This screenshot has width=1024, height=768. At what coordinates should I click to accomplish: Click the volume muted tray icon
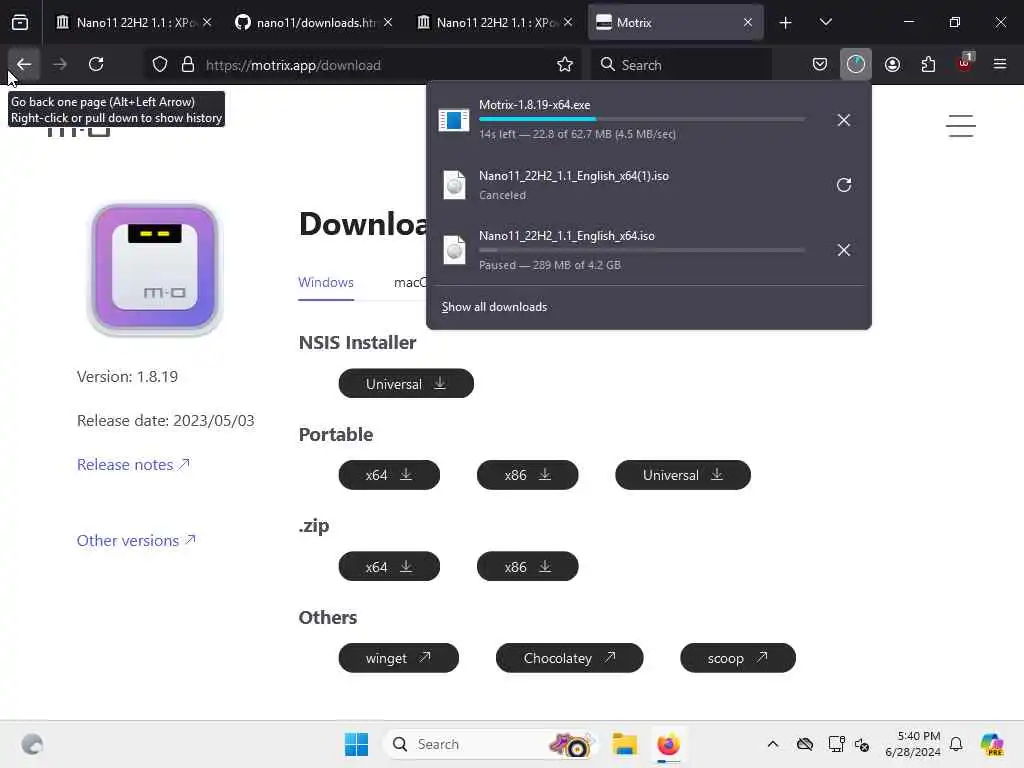pos(862,744)
